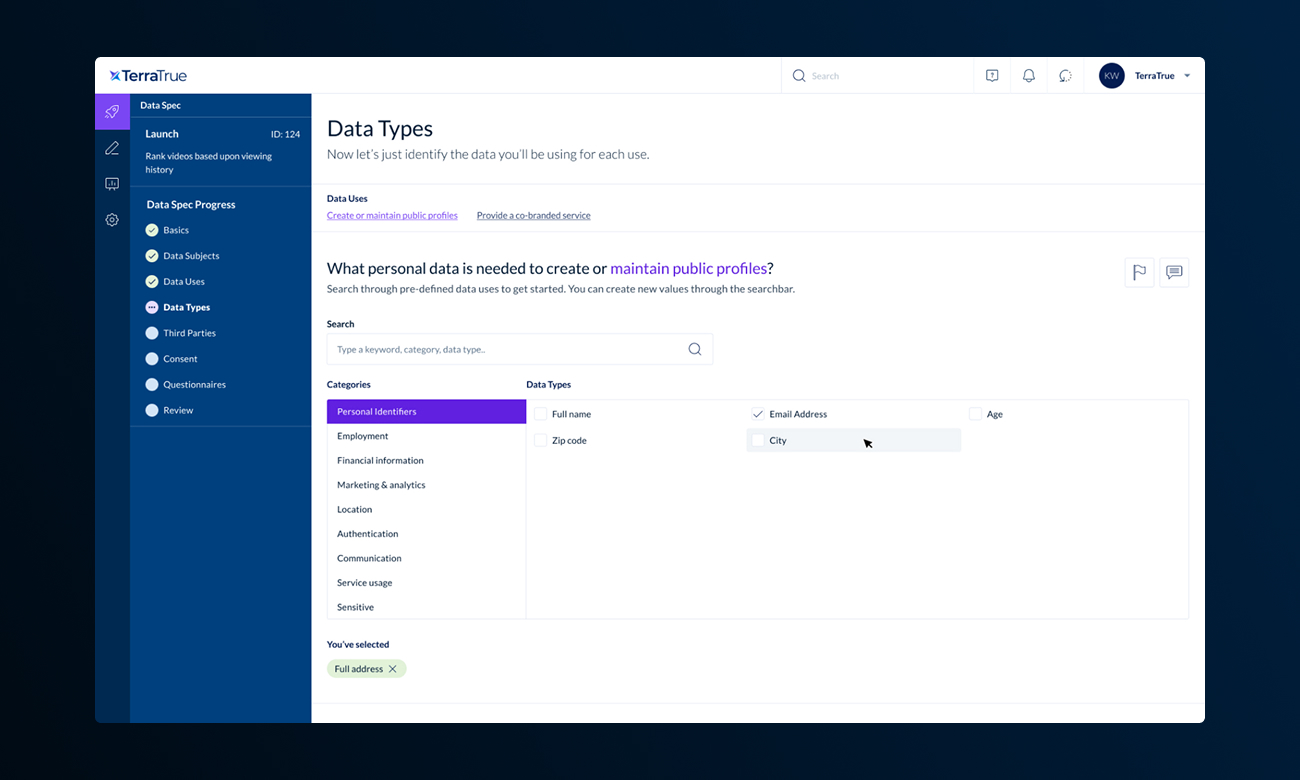Viewport: 1300px width, 780px height.
Task: Select the Service usage category
Action: coord(426,583)
